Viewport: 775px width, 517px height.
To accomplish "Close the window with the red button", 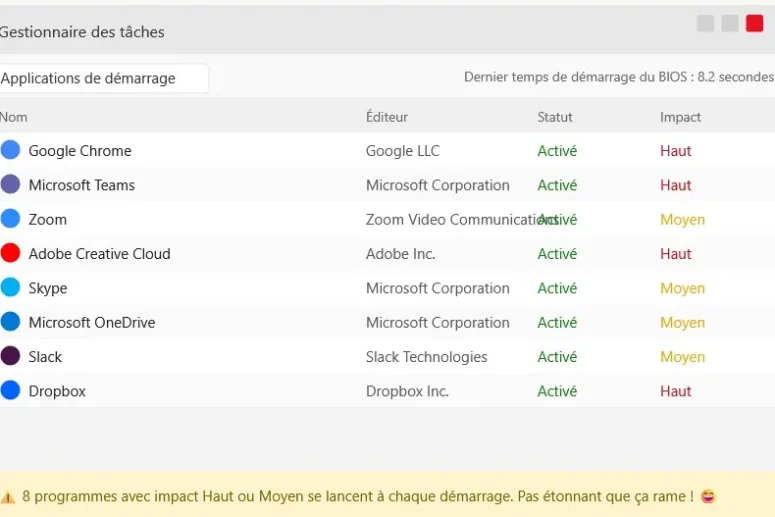I will click(754, 23).
